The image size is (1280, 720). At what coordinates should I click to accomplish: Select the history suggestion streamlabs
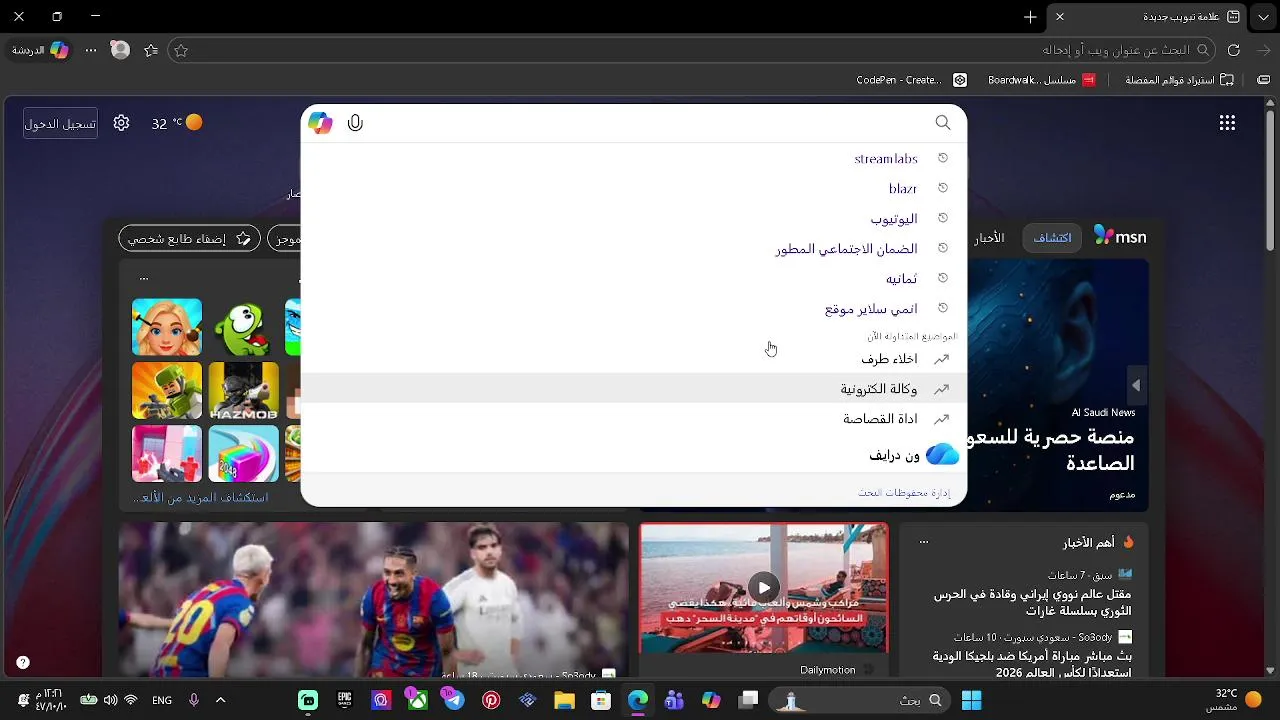click(634, 158)
